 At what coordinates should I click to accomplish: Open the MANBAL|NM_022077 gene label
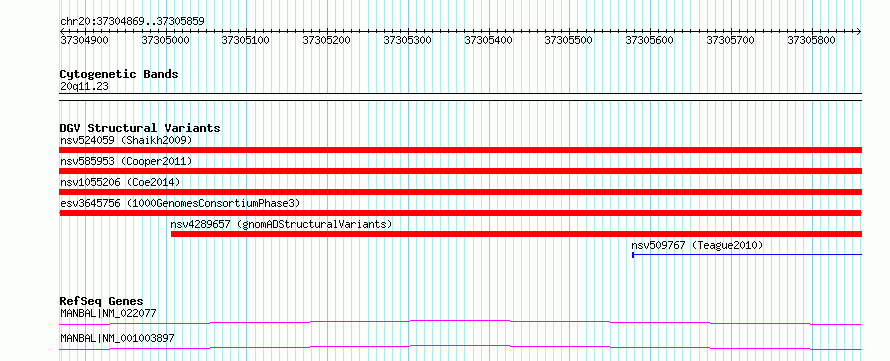click(108, 313)
